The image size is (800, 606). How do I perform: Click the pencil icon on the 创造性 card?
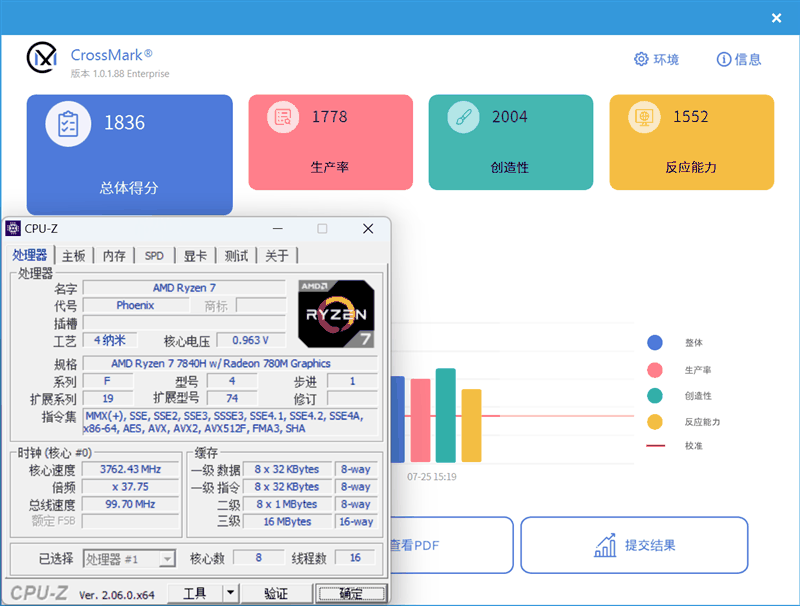pyautogui.click(x=462, y=117)
